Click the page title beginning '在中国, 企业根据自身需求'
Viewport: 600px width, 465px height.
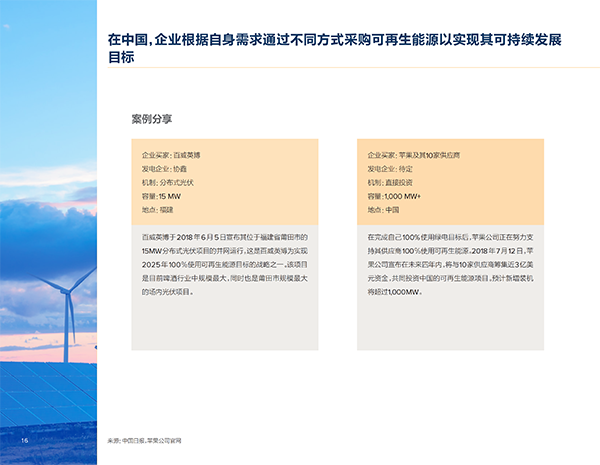tap(334, 48)
